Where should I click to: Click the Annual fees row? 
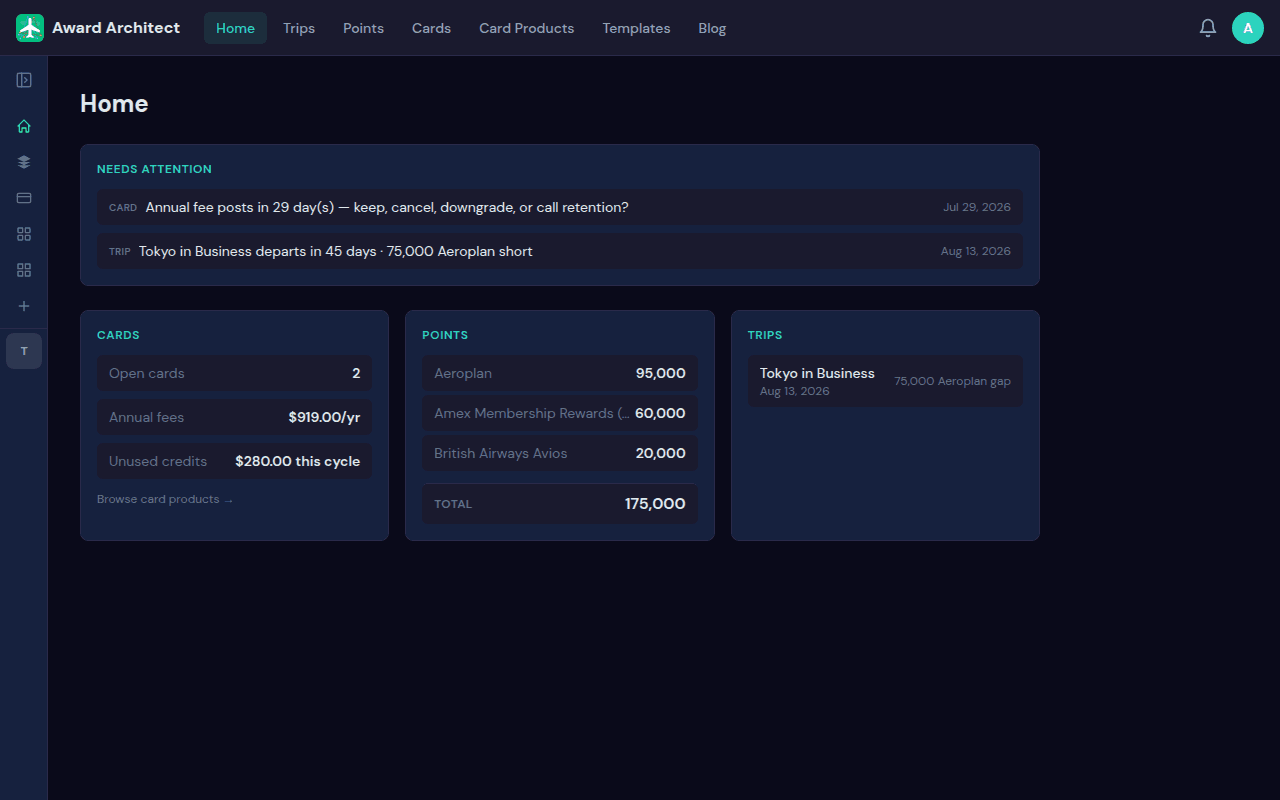[x=234, y=417]
